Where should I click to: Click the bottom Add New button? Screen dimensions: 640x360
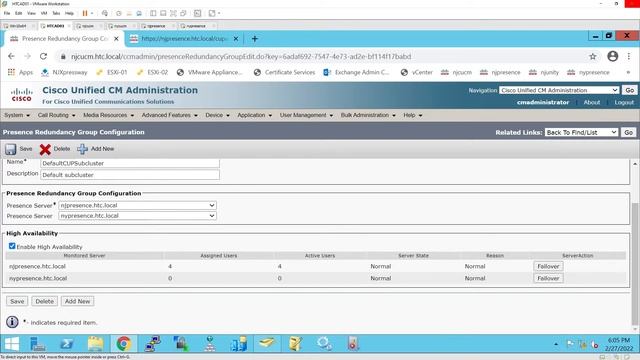(x=77, y=301)
